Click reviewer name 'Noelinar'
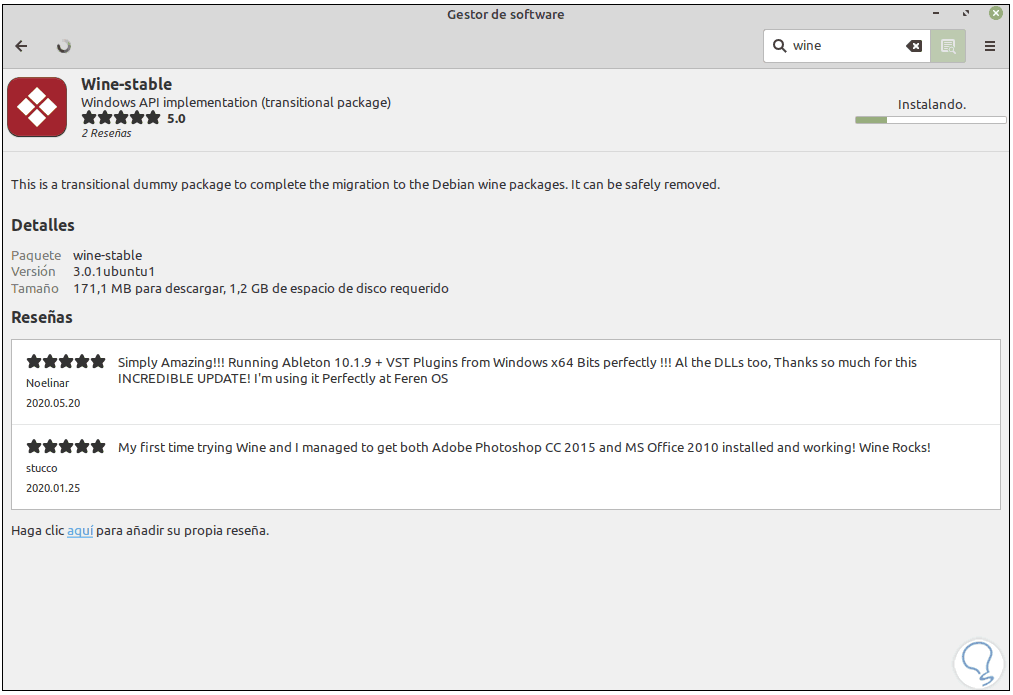Viewport: 1013px width, 695px height. (x=47, y=383)
